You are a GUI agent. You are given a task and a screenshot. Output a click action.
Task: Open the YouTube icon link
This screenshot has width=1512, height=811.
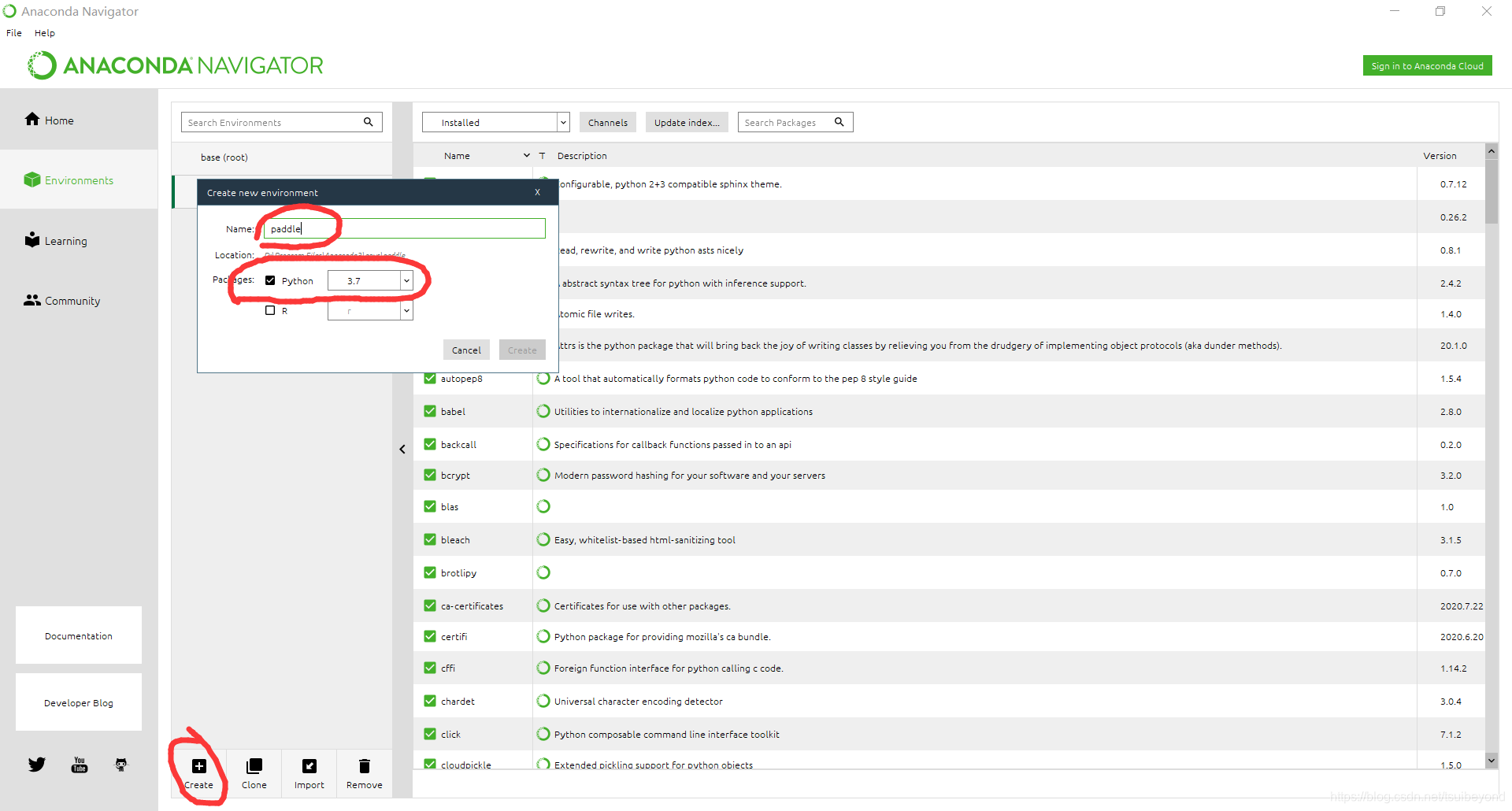click(80, 765)
